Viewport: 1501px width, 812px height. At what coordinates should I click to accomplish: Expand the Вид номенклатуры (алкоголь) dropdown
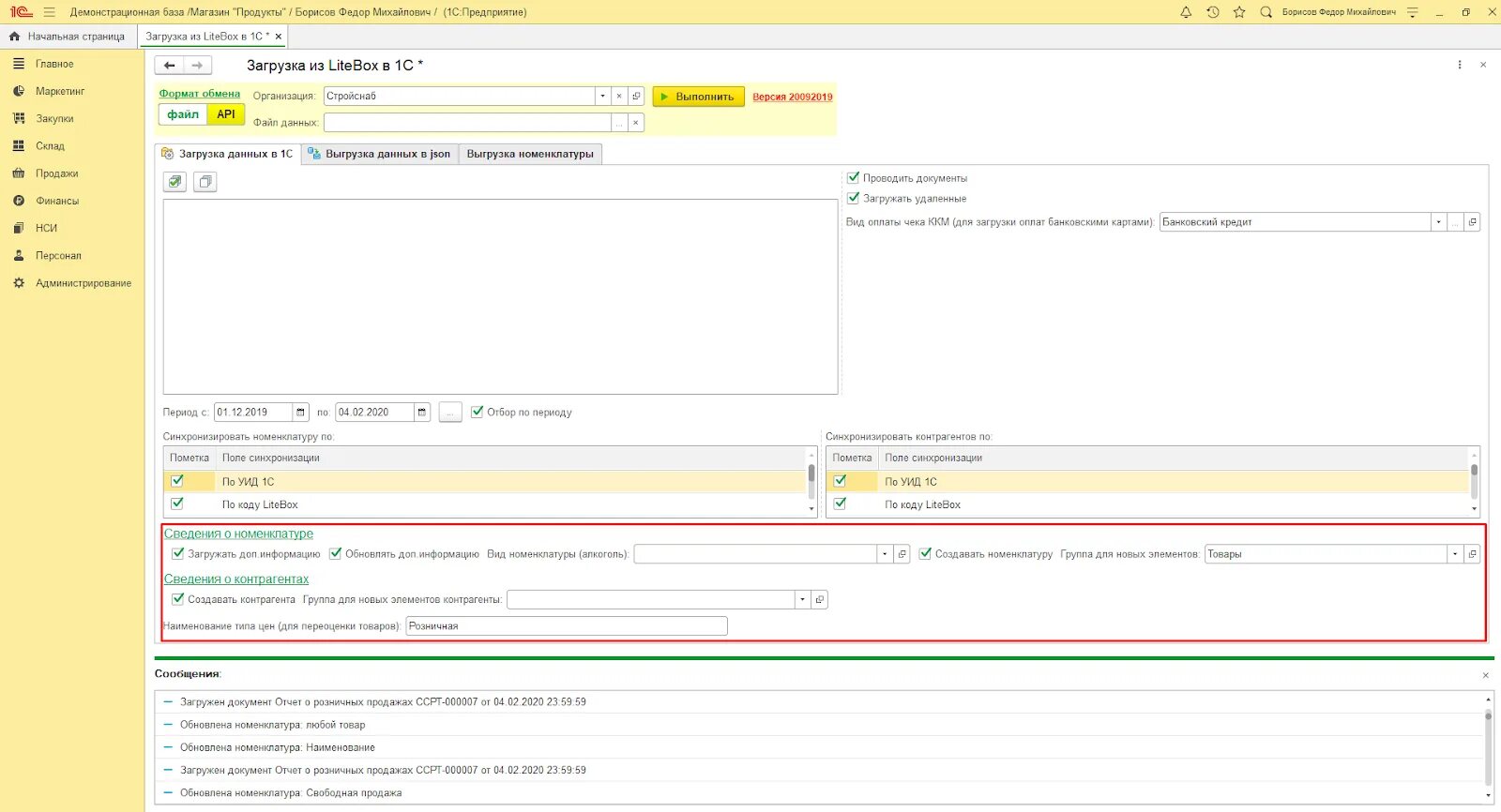coord(885,554)
